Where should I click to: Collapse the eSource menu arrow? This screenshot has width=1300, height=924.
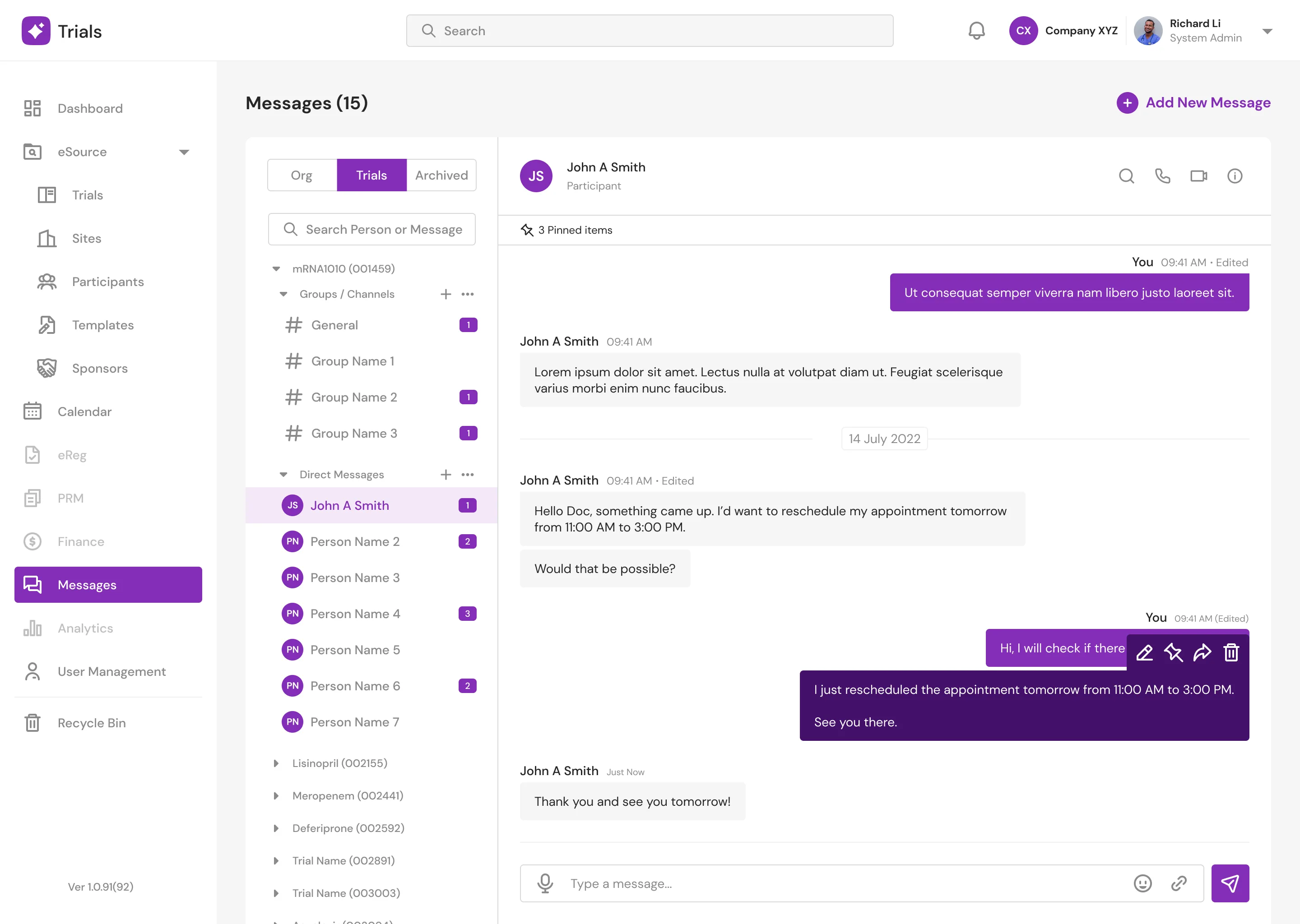(x=184, y=152)
